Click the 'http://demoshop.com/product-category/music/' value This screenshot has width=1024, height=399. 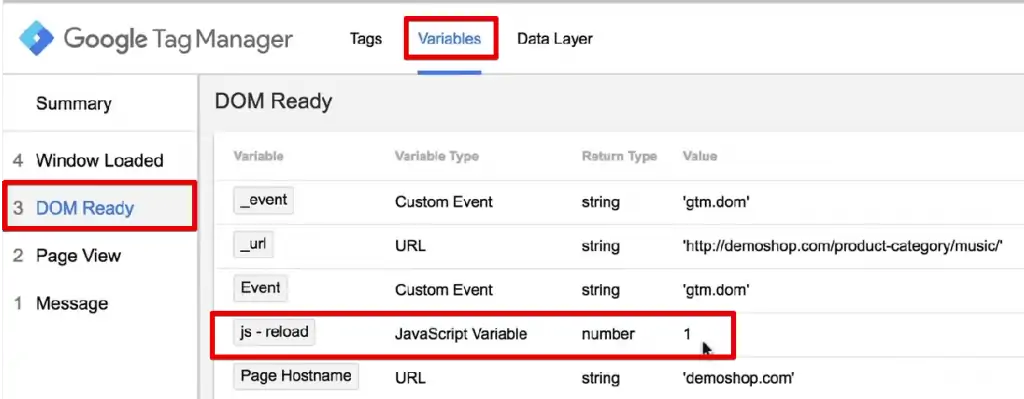842,246
